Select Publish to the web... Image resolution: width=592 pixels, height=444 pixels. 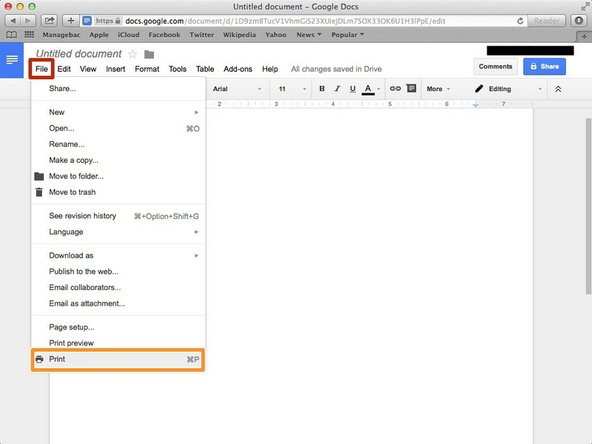coord(118,271)
